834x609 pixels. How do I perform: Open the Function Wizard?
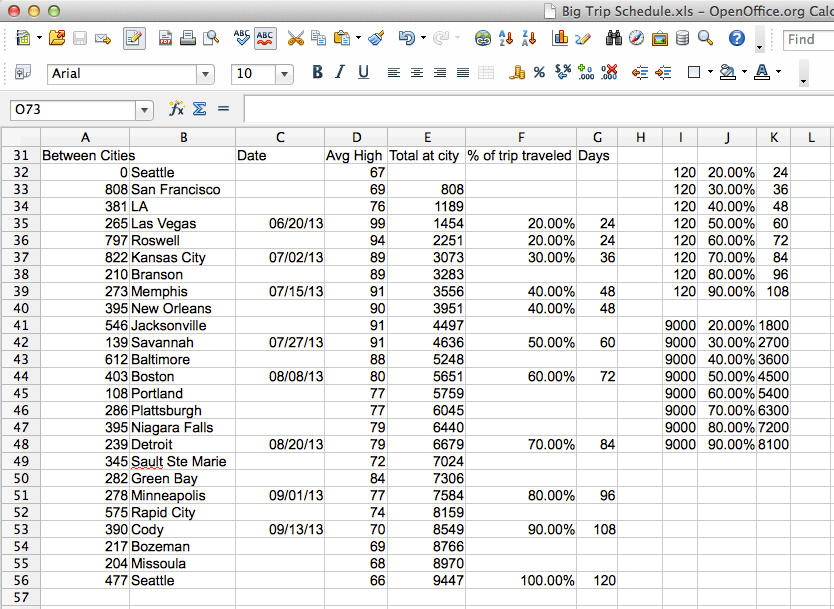click(x=176, y=109)
